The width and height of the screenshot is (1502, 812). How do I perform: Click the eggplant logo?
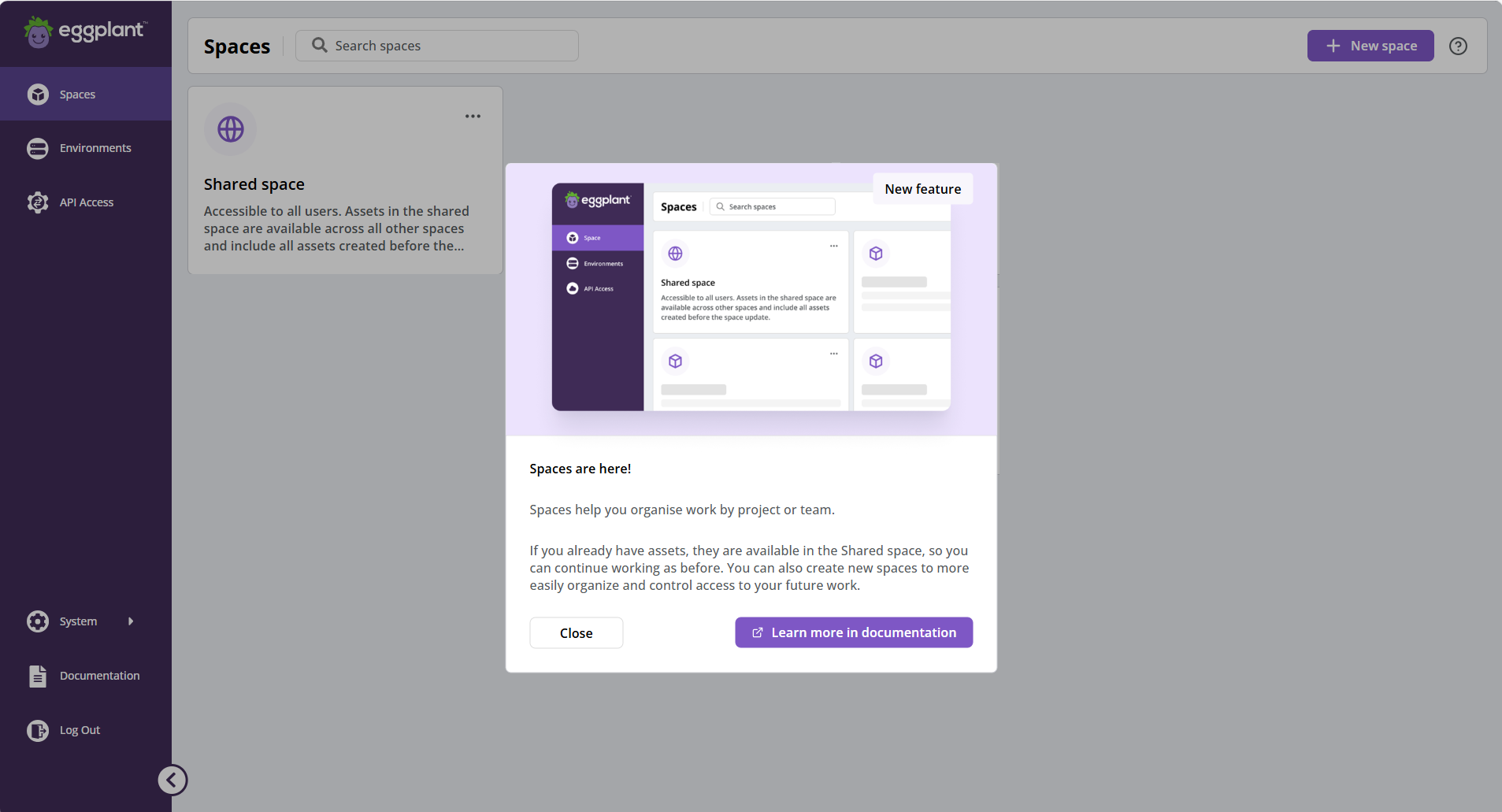(x=85, y=32)
